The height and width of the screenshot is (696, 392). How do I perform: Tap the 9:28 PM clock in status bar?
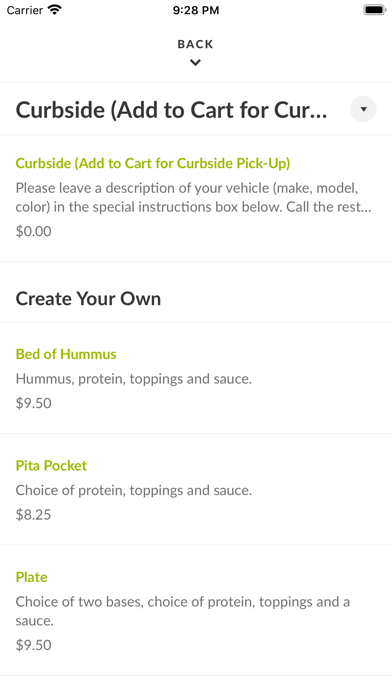(196, 10)
